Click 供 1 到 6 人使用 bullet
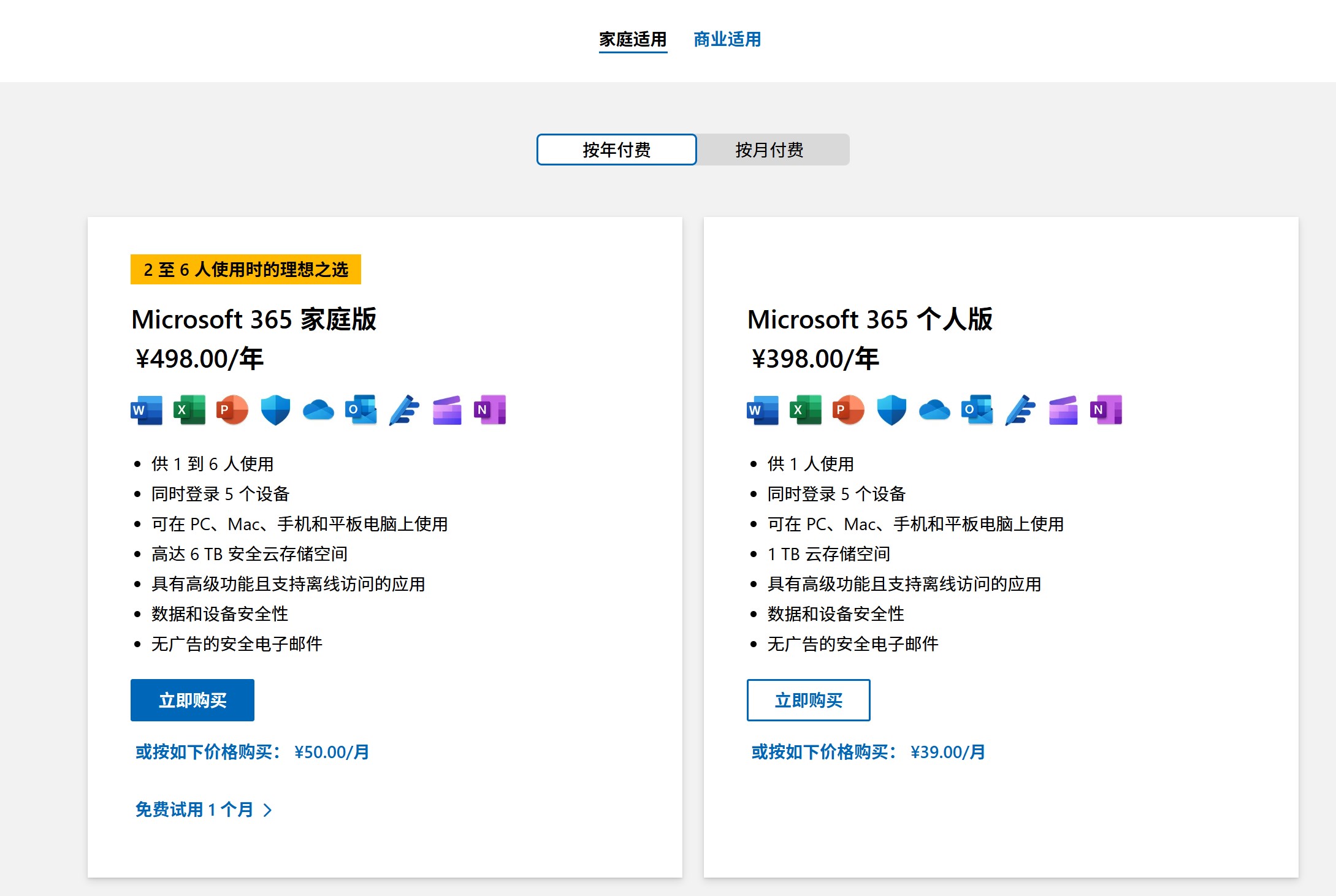The image size is (1336, 896). tap(213, 464)
